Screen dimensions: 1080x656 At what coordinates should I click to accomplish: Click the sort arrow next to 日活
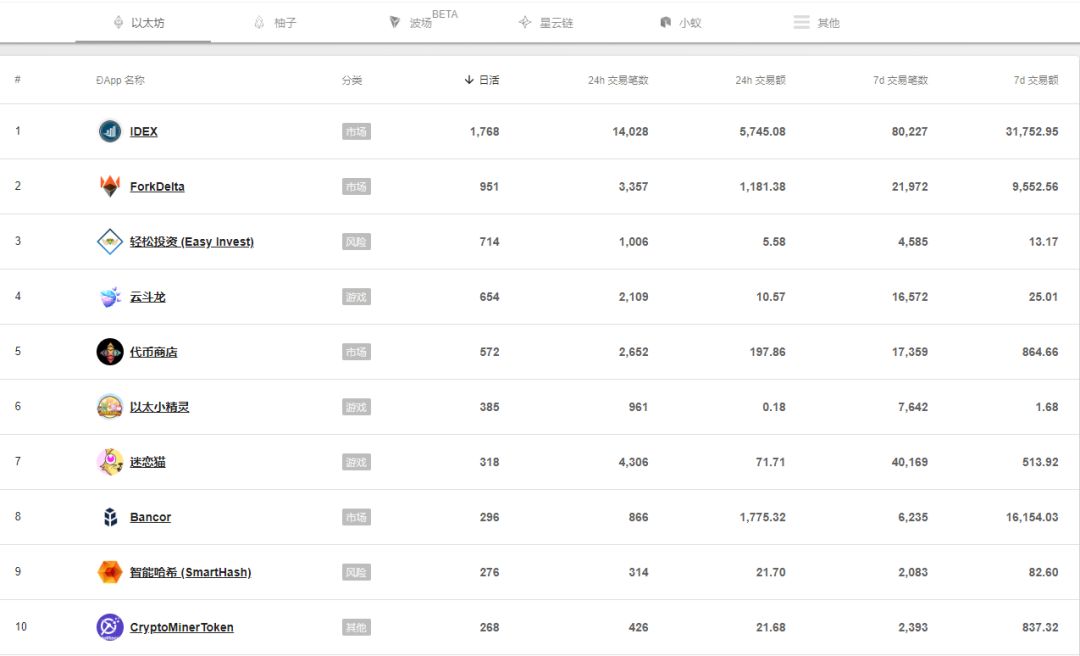click(x=469, y=80)
